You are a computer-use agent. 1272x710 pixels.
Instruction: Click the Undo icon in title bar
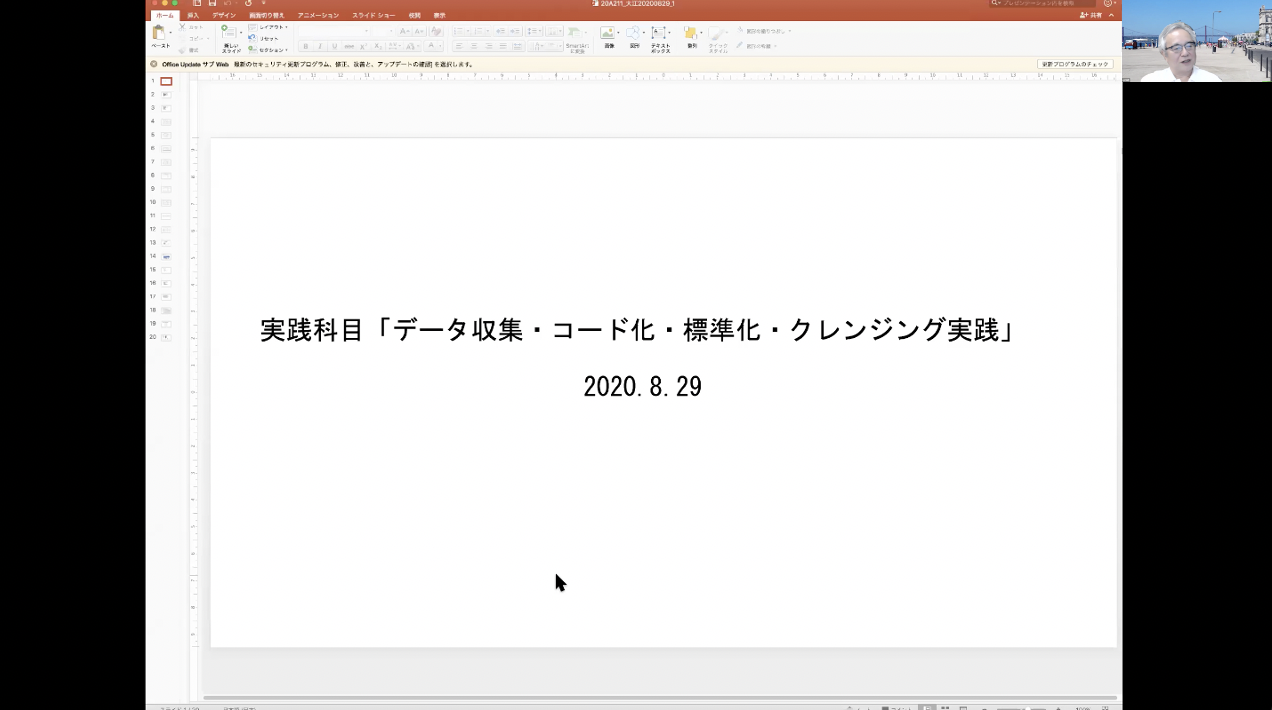[x=227, y=3]
